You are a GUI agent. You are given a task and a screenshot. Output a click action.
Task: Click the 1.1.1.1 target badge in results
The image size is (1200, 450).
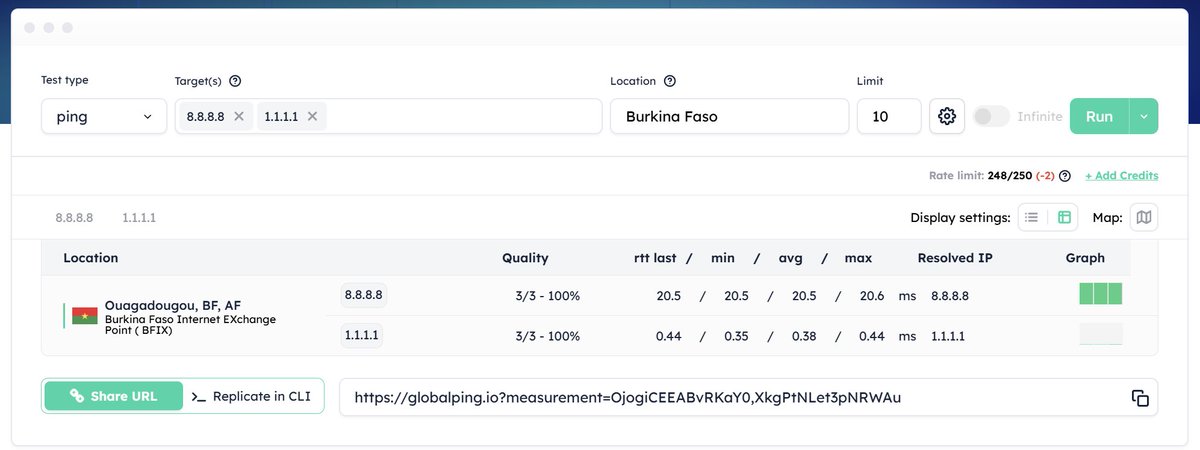point(361,335)
